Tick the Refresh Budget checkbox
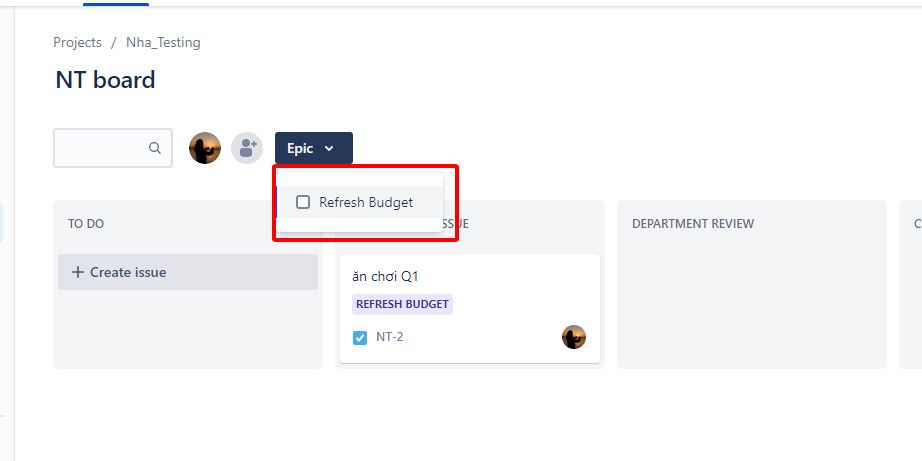Viewport: 922px width, 461px height. click(303, 202)
